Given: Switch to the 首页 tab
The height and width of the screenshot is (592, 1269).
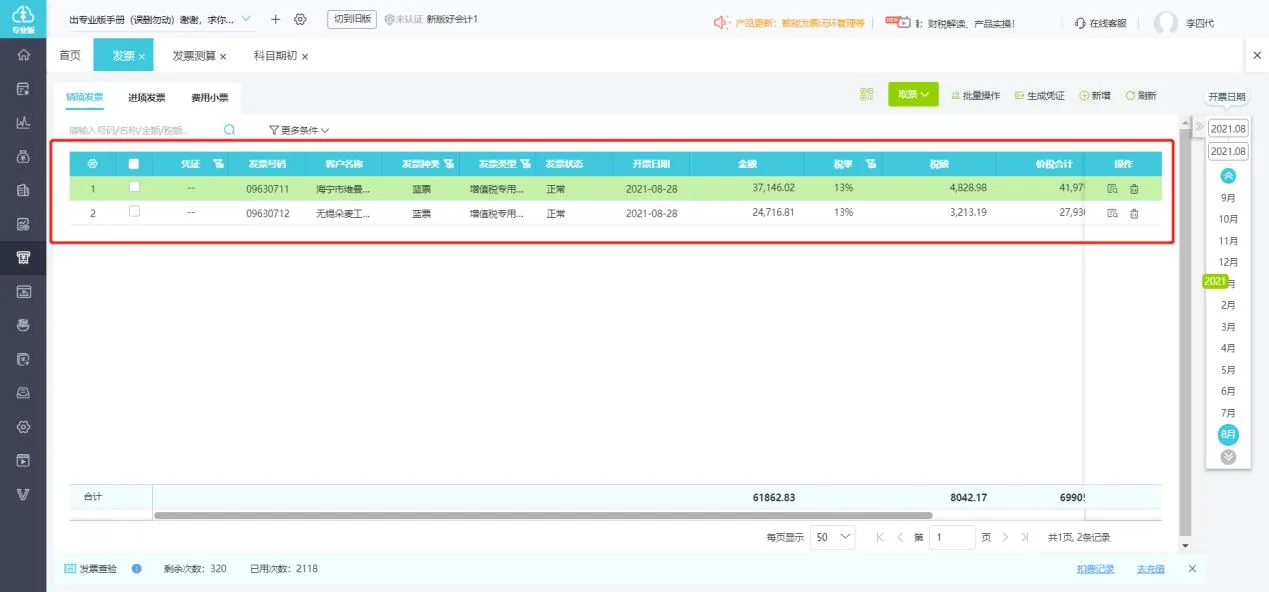Looking at the screenshot, I should [x=70, y=55].
